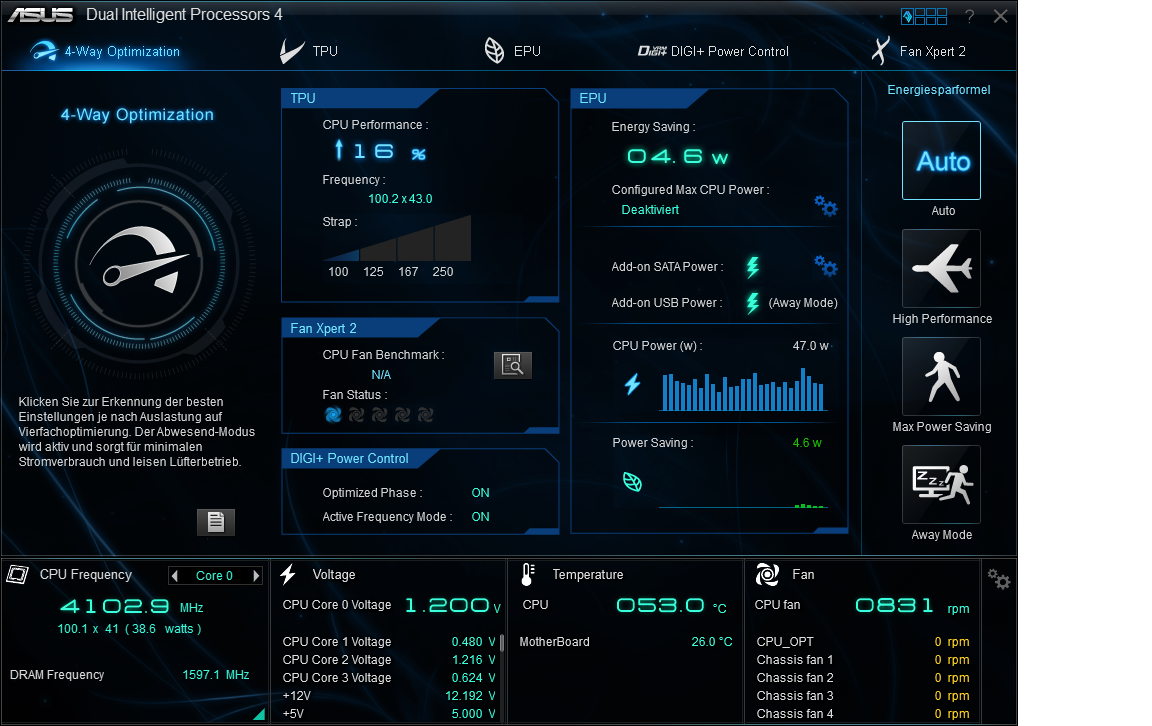
Task: Select the 167 strap value
Action: [x=408, y=272]
